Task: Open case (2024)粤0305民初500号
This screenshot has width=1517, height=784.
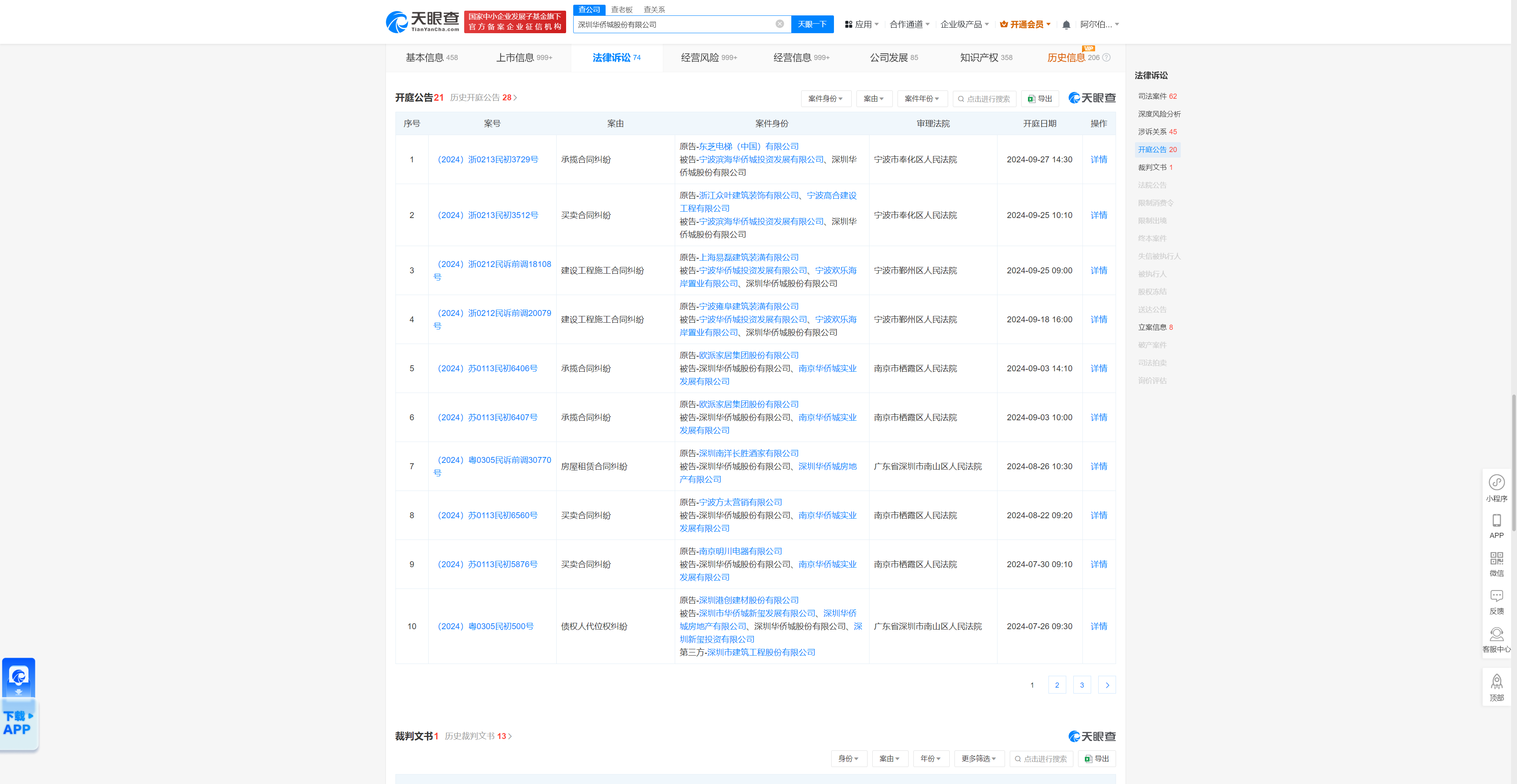Action: click(484, 626)
